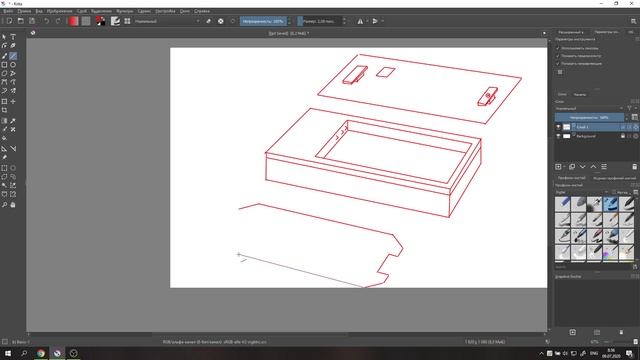
Task: Select the Crop tool
Action: click(x=4, y=110)
